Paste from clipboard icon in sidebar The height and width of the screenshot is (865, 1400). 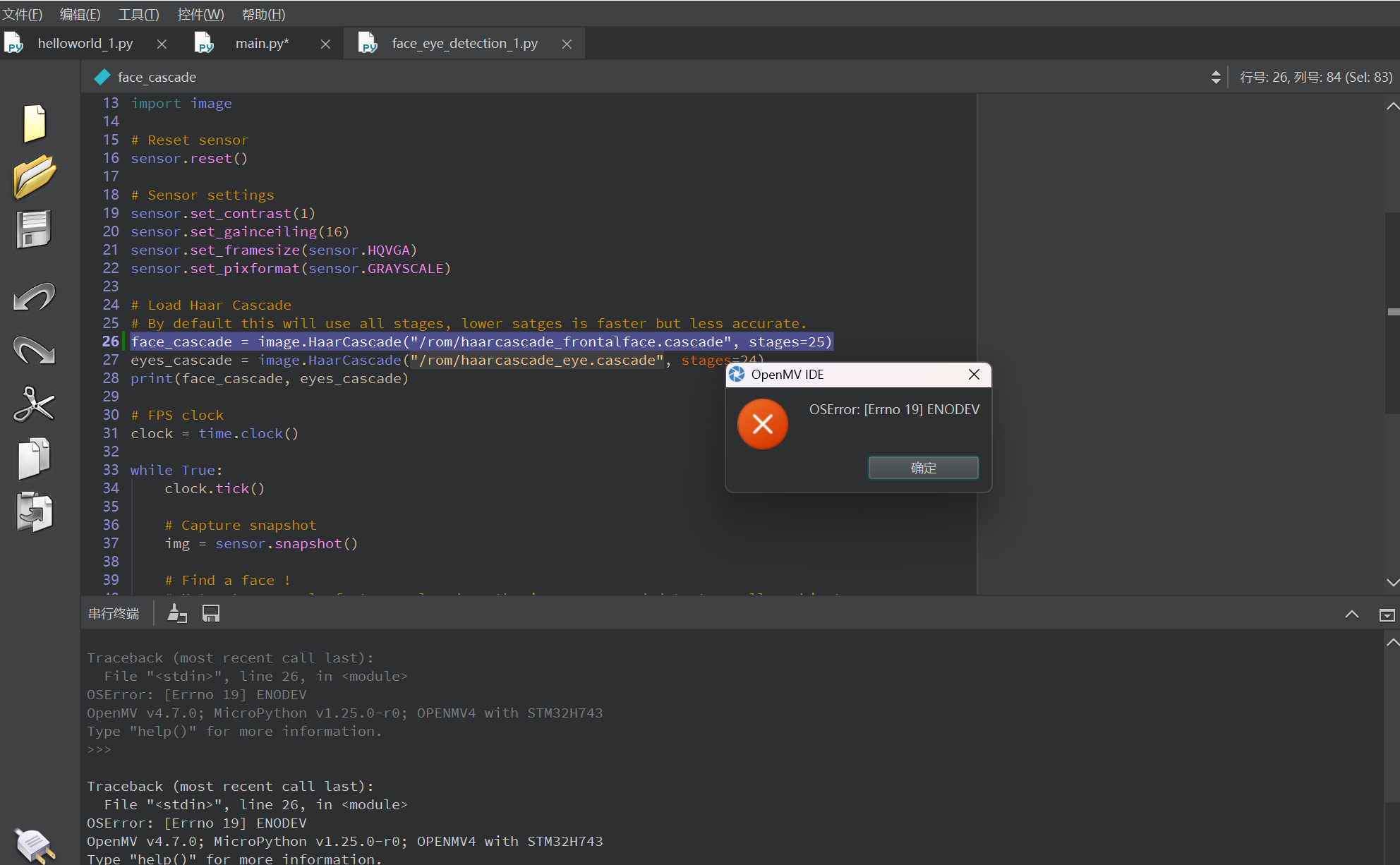(34, 512)
